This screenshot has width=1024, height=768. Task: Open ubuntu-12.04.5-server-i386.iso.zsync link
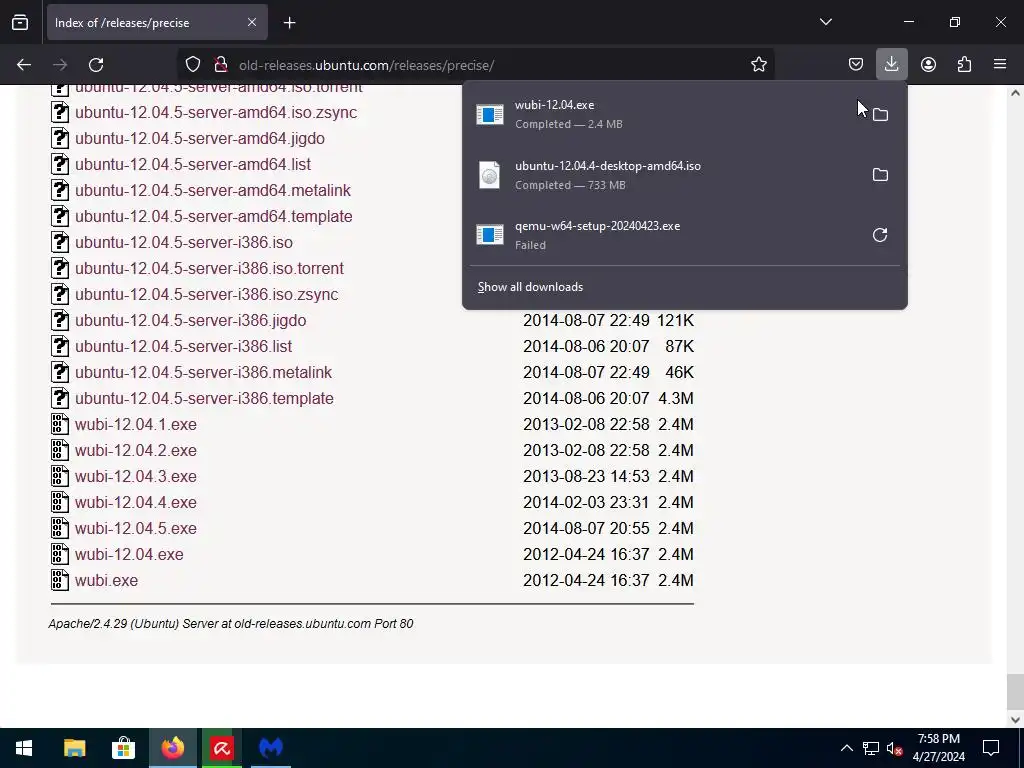pos(206,295)
